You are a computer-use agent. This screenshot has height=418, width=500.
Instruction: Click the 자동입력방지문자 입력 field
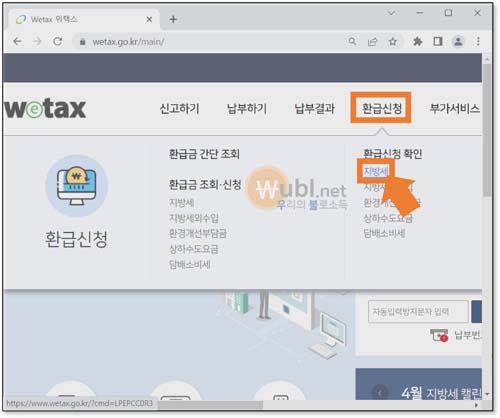[418, 311]
